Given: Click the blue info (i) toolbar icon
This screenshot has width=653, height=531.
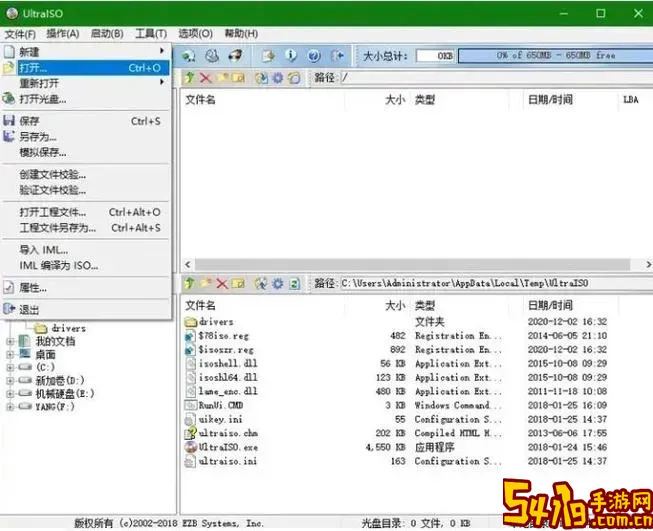Looking at the screenshot, I should [x=291, y=55].
